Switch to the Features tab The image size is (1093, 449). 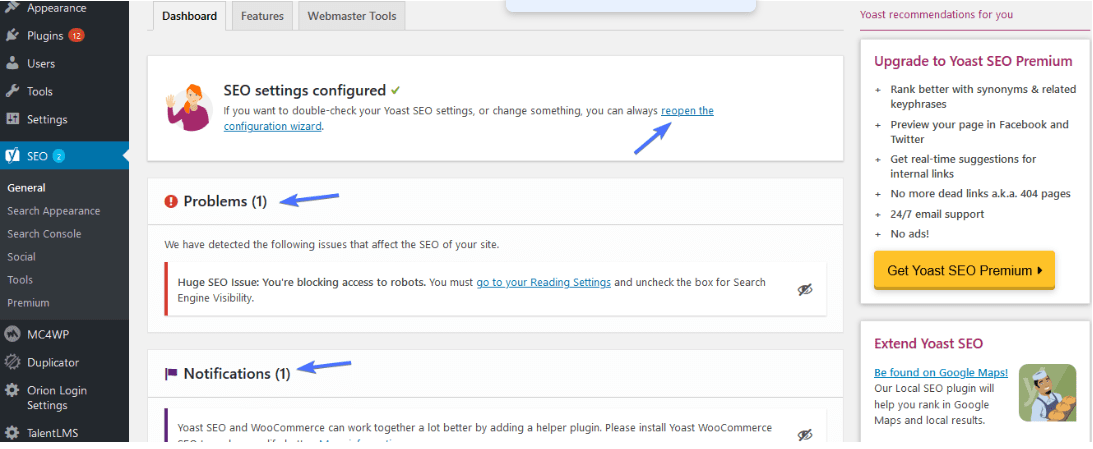point(262,16)
